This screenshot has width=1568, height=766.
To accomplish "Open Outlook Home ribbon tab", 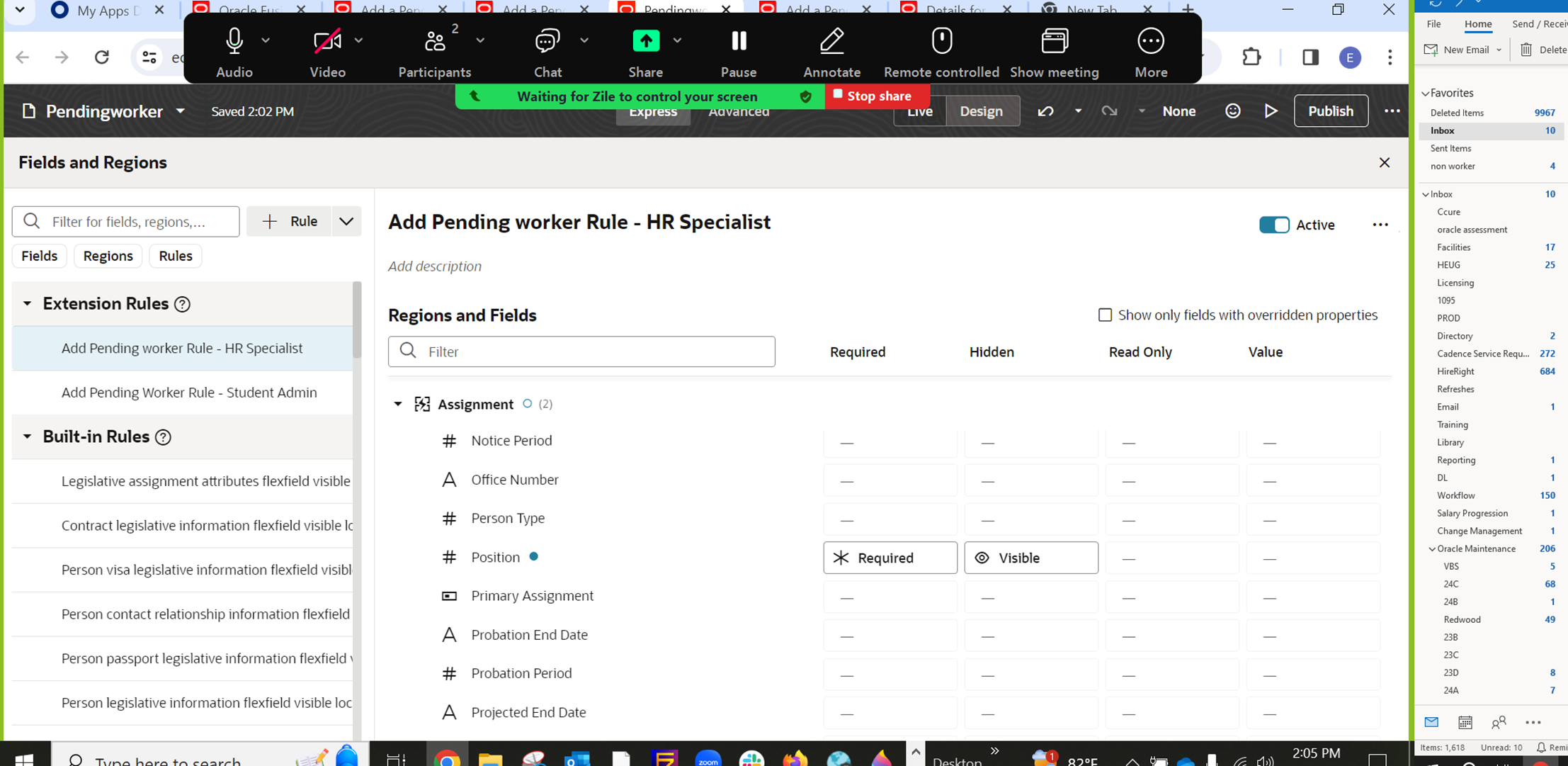I will point(1478,24).
